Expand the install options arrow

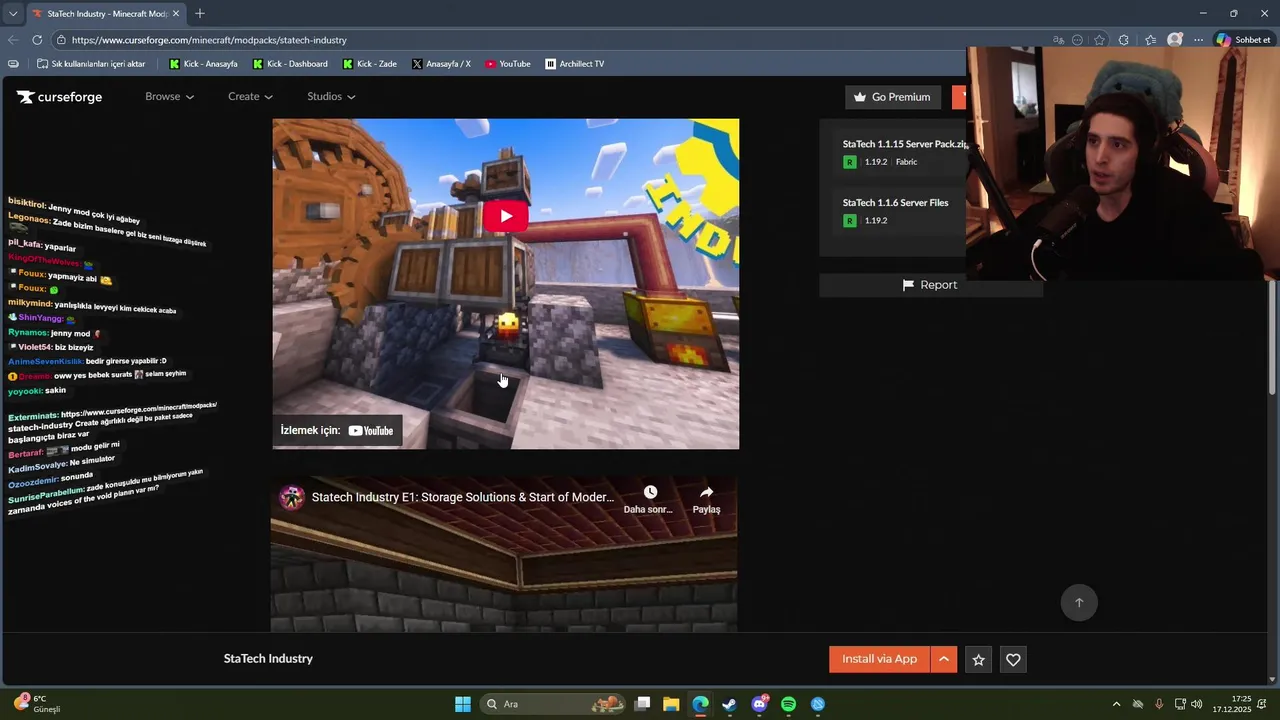pyautogui.click(x=944, y=659)
